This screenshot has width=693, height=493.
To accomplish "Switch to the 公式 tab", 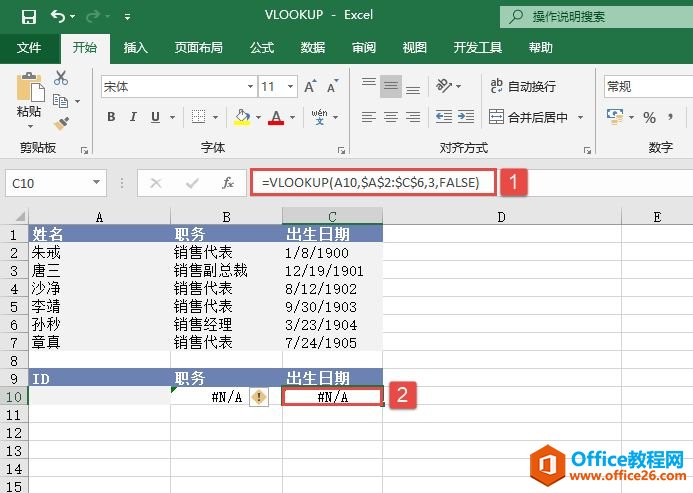I will [262, 48].
